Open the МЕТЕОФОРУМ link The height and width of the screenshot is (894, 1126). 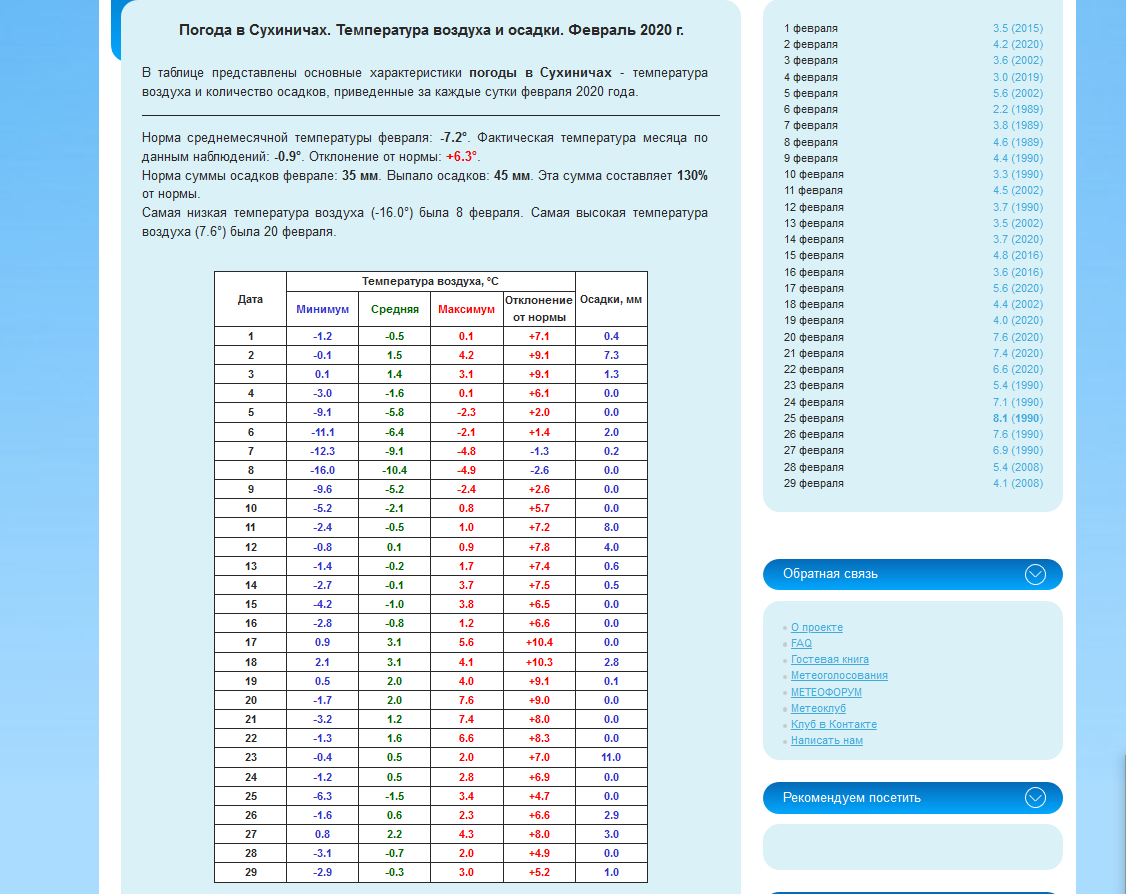[826, 692]
